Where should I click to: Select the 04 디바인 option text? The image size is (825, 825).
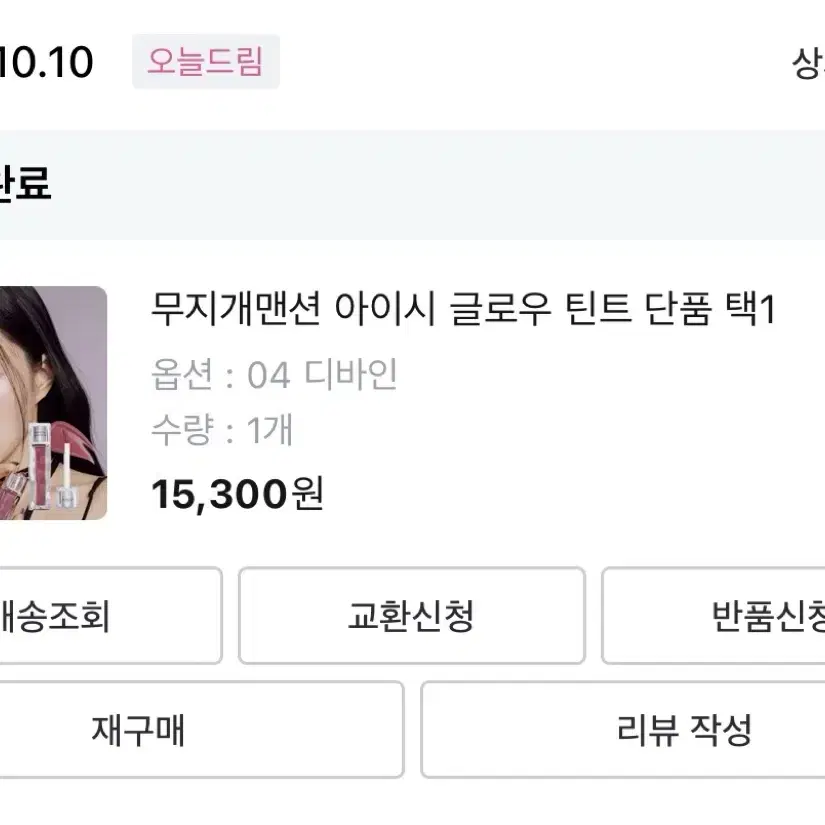322,376
